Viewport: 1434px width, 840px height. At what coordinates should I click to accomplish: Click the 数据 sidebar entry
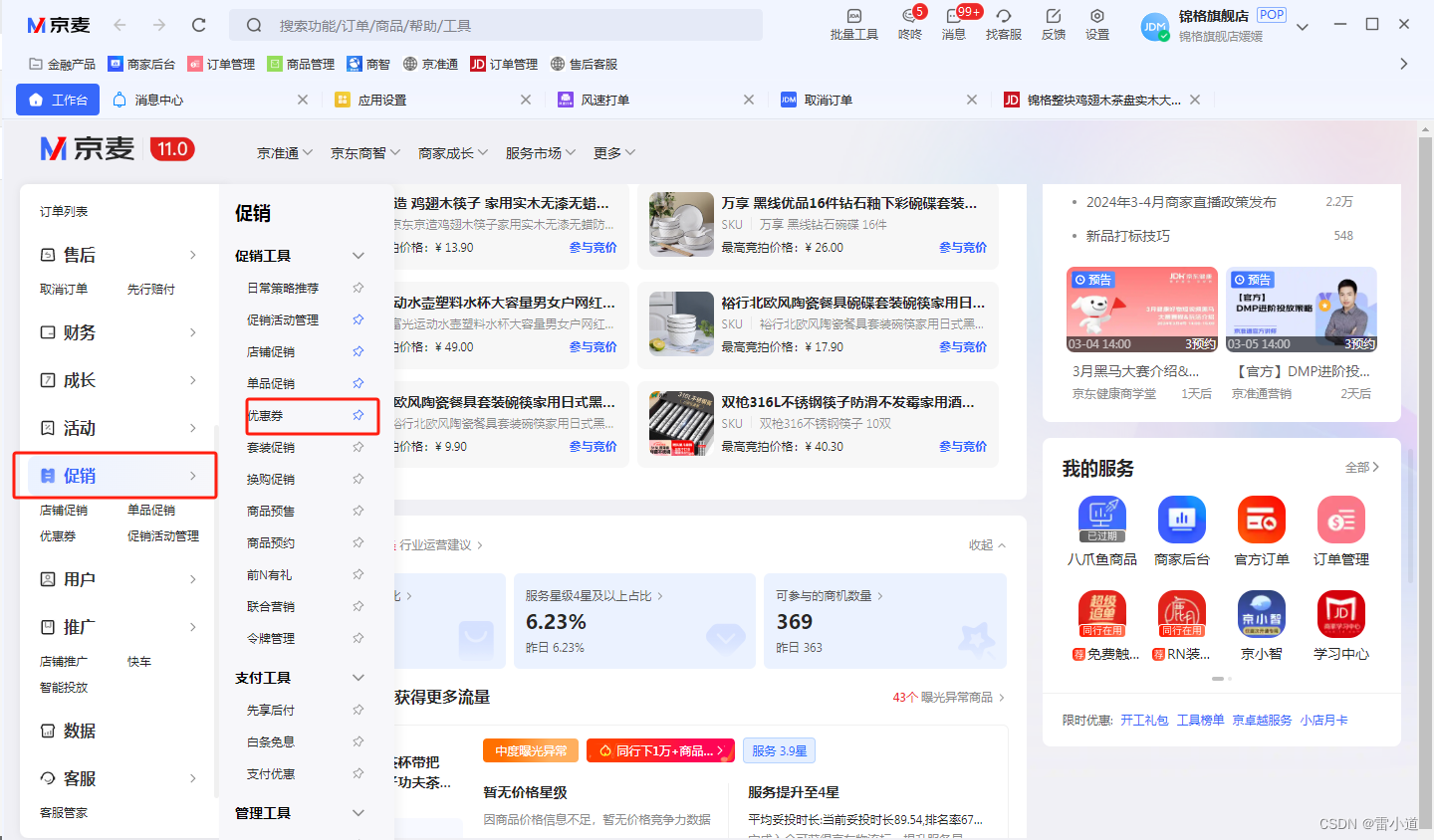[118, 731]
